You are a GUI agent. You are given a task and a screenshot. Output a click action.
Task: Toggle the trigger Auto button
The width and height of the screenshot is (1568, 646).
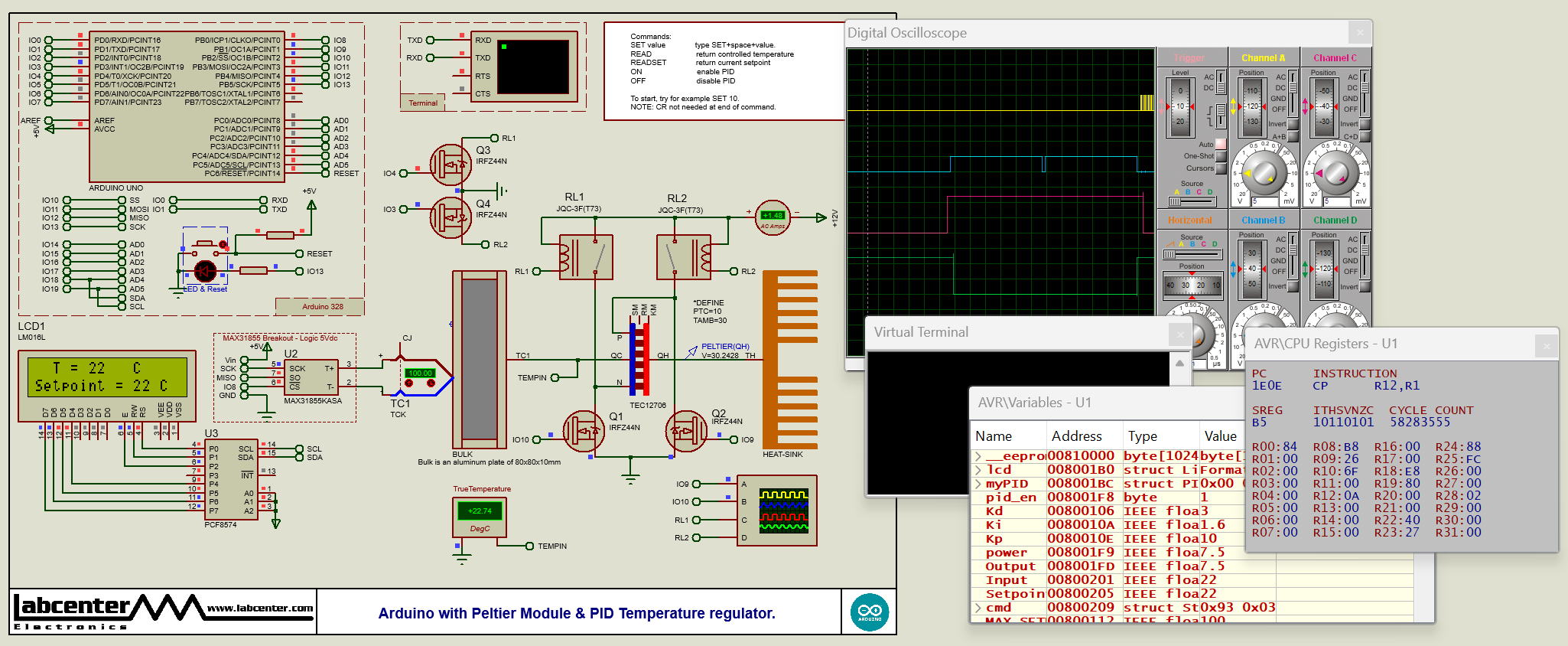(1221, 144)
